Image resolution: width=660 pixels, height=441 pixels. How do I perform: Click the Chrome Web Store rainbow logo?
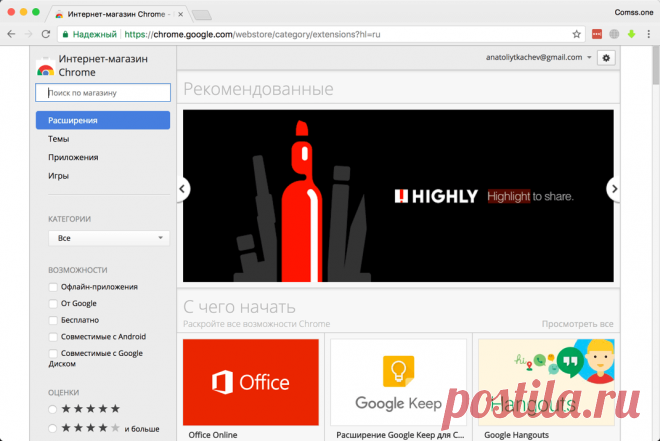(x=45, y=68)
